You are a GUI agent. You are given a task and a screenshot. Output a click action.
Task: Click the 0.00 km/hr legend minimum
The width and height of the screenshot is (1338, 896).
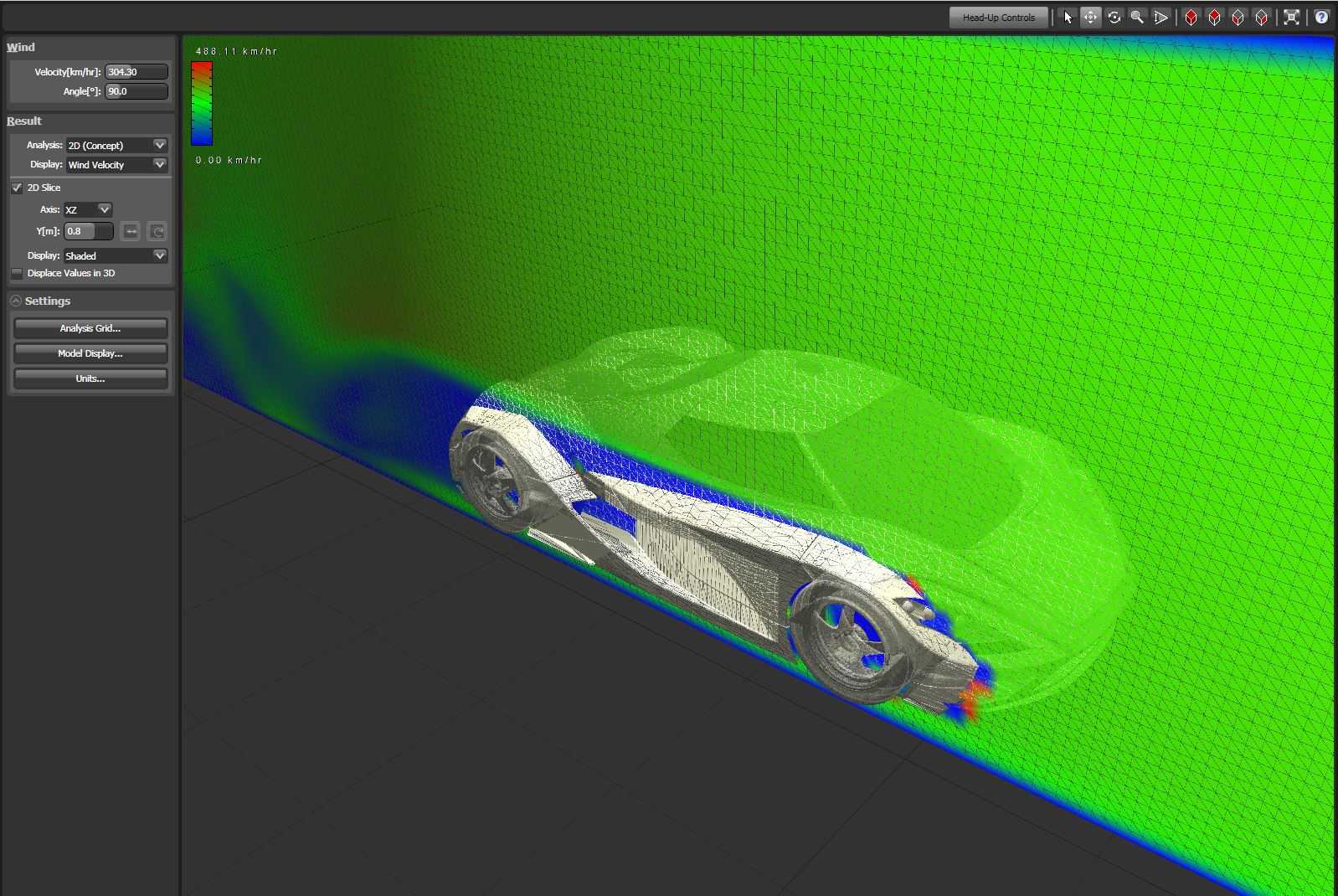click(229, 160)
